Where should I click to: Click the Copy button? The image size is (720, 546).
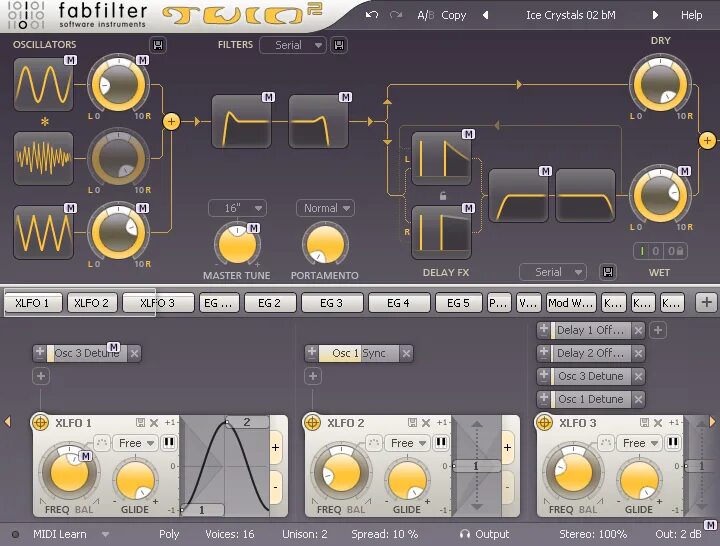click(x=454, y=15)
